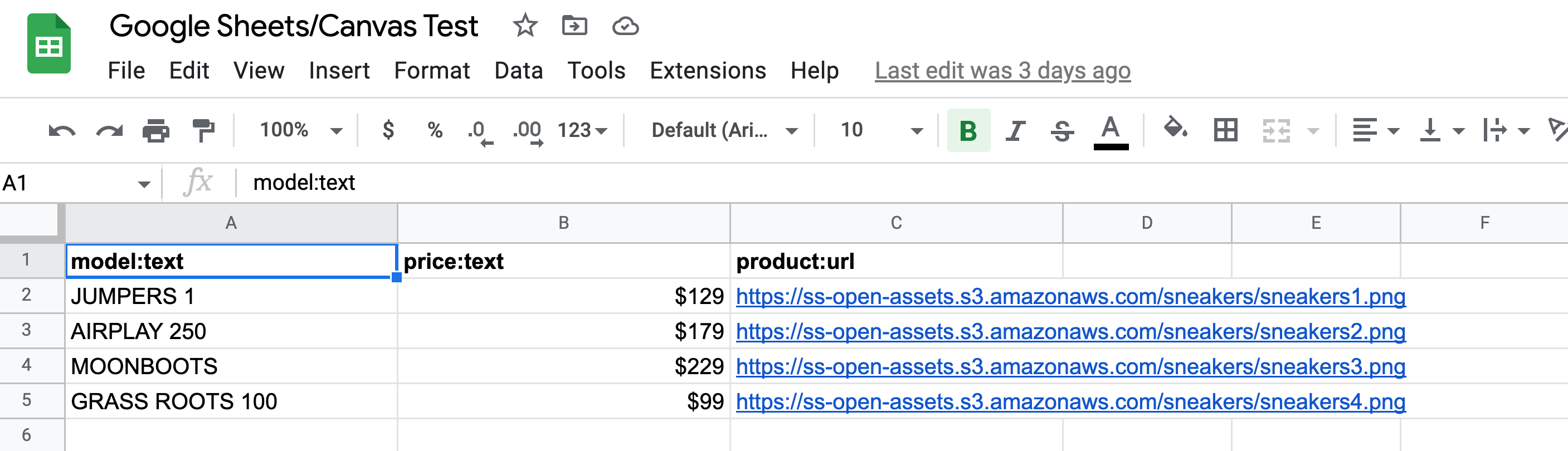Select the product:url header cell
The image size is (1568, 451).
point(896,261)
